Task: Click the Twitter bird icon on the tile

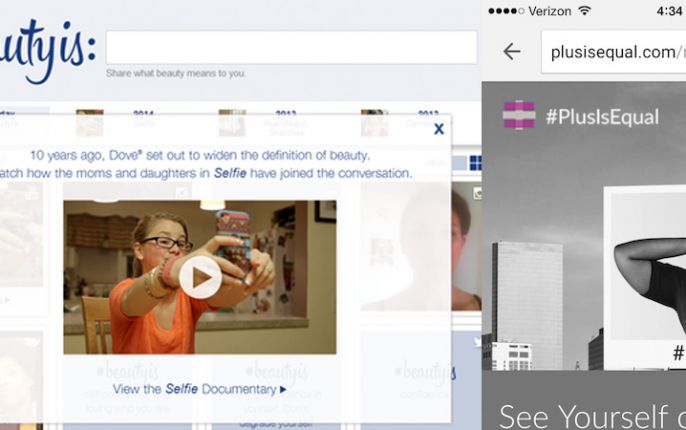Action: coord(475,342)
